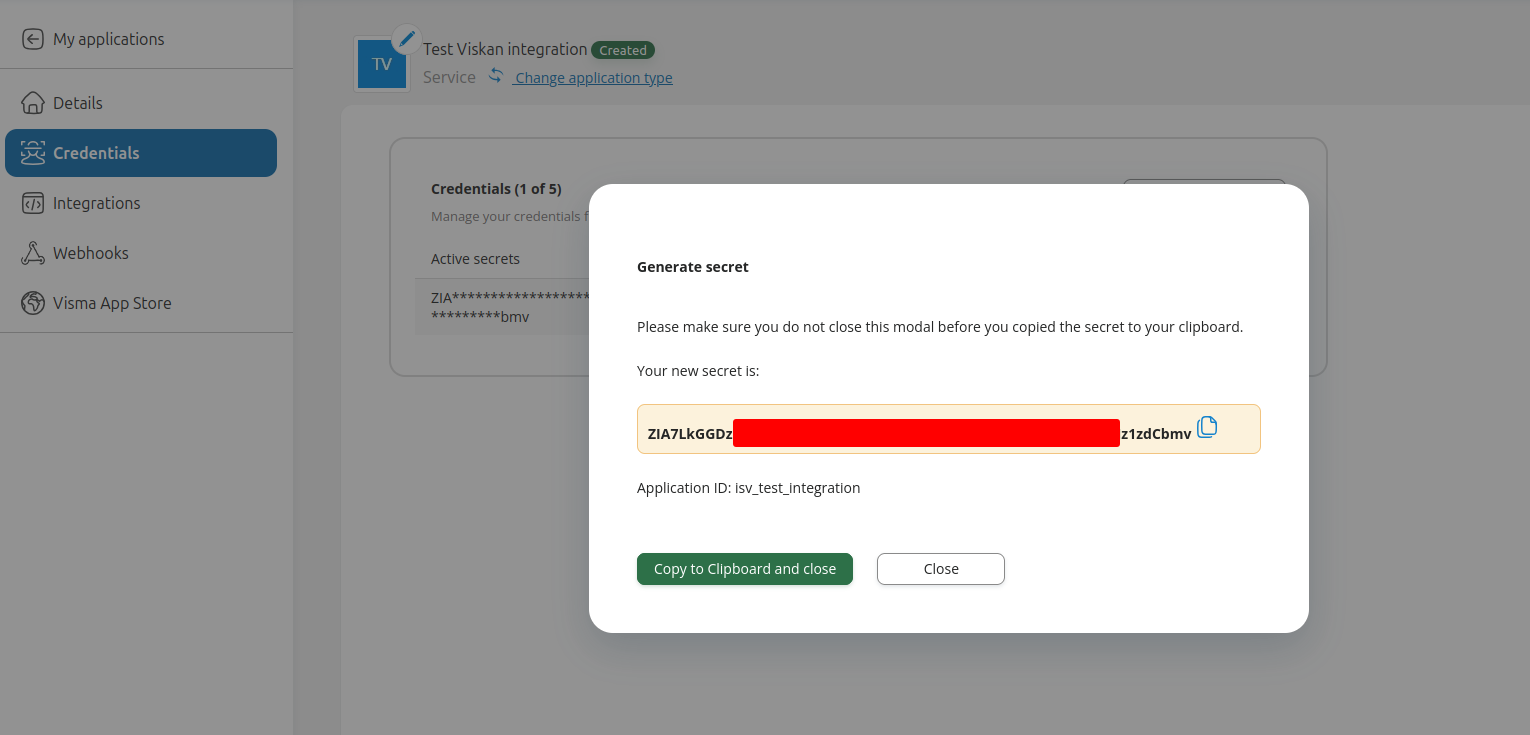1530x735 pixels.
Task: Click the TV application avatar
Action: [x=381, y=63]
